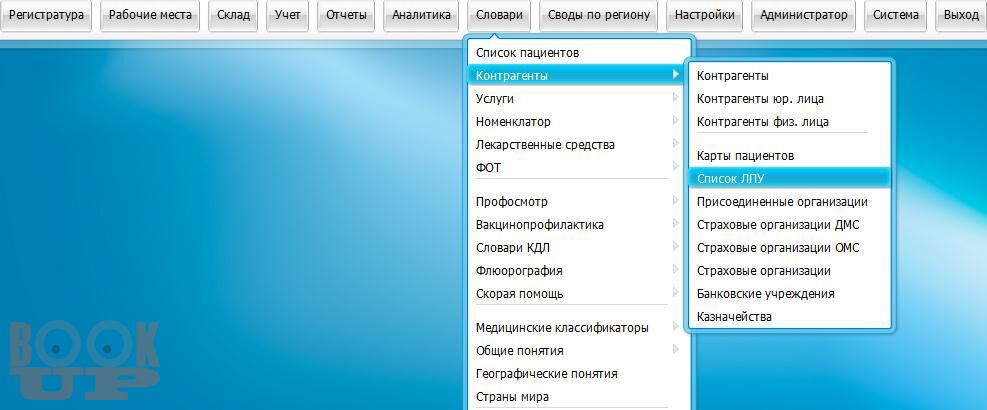Open the highlighted Список ЛПУ item
Viewport: 987px width, 410px height.
(790, 179)
